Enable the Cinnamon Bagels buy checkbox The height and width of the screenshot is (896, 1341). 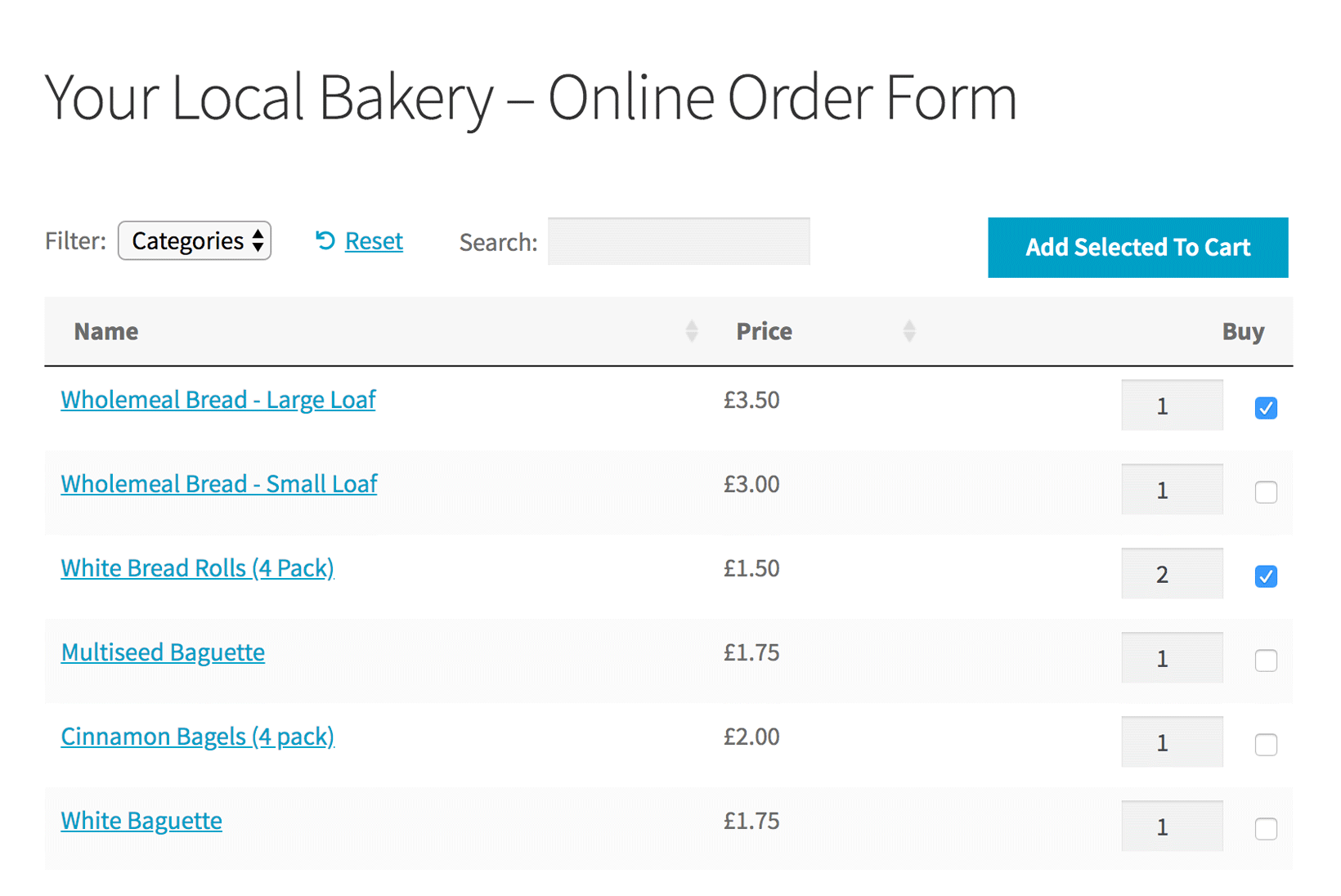tap(1266, 745)
